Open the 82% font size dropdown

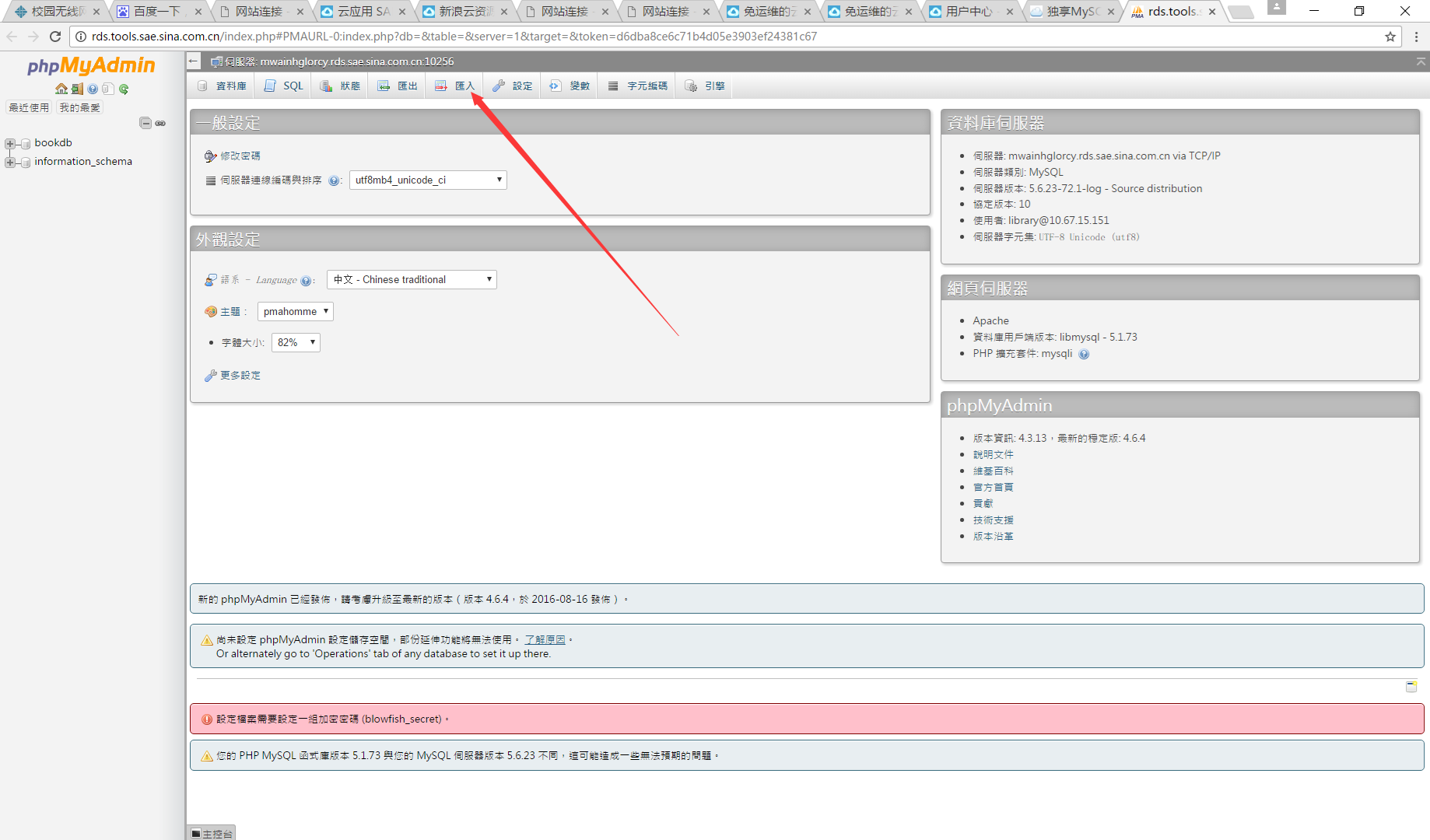click(296, 343)
